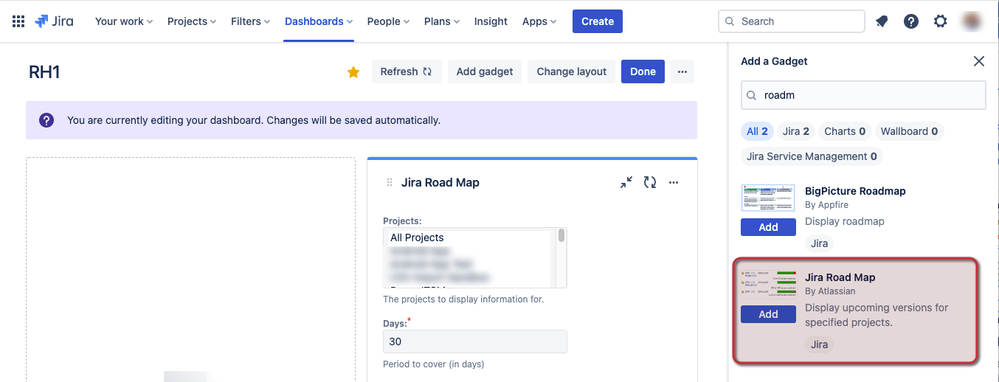
Task: Click the Done button
Action: (x=643, y=71)
